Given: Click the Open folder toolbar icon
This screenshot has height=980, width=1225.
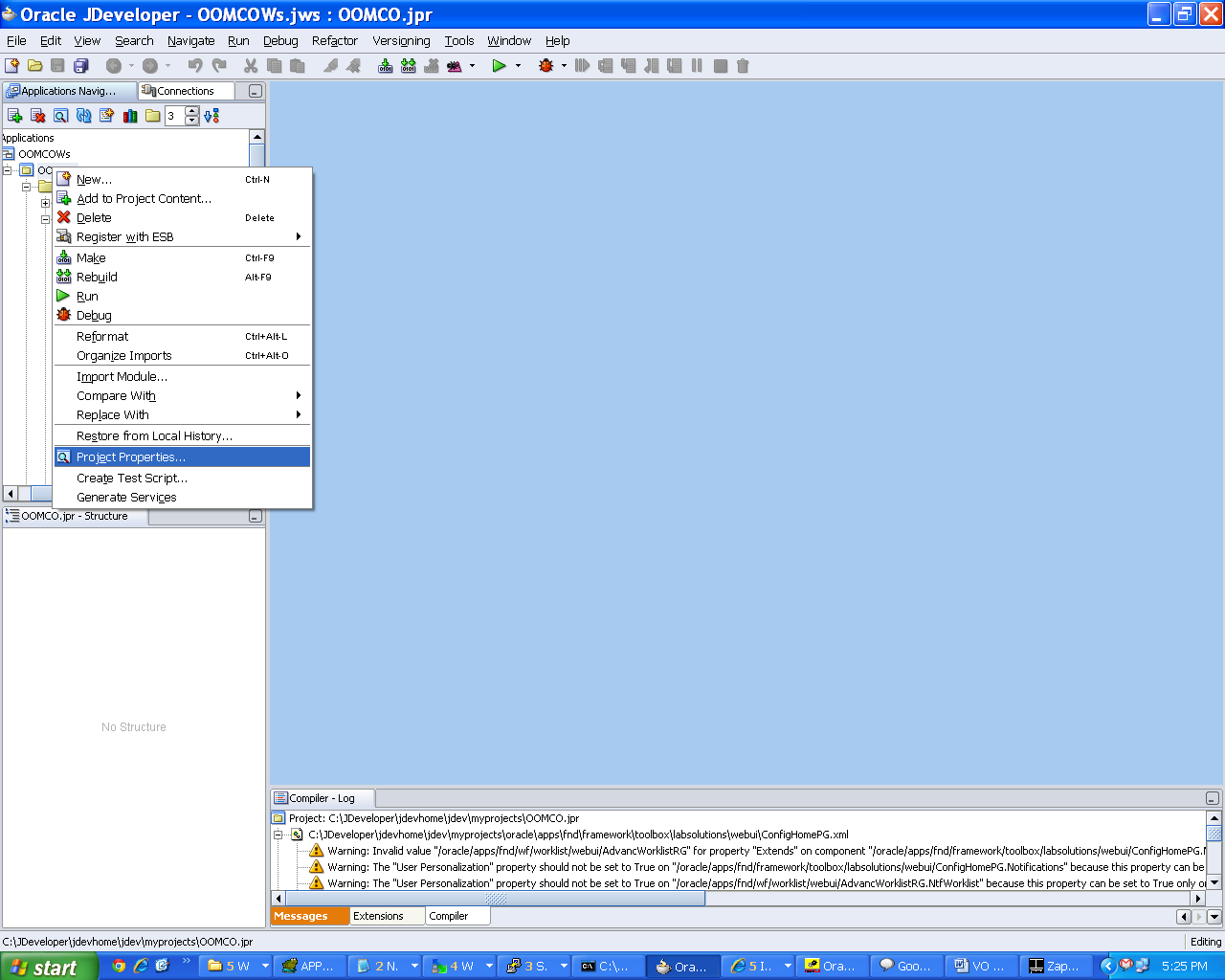Looking at the screenshot, I should (35, 66).
